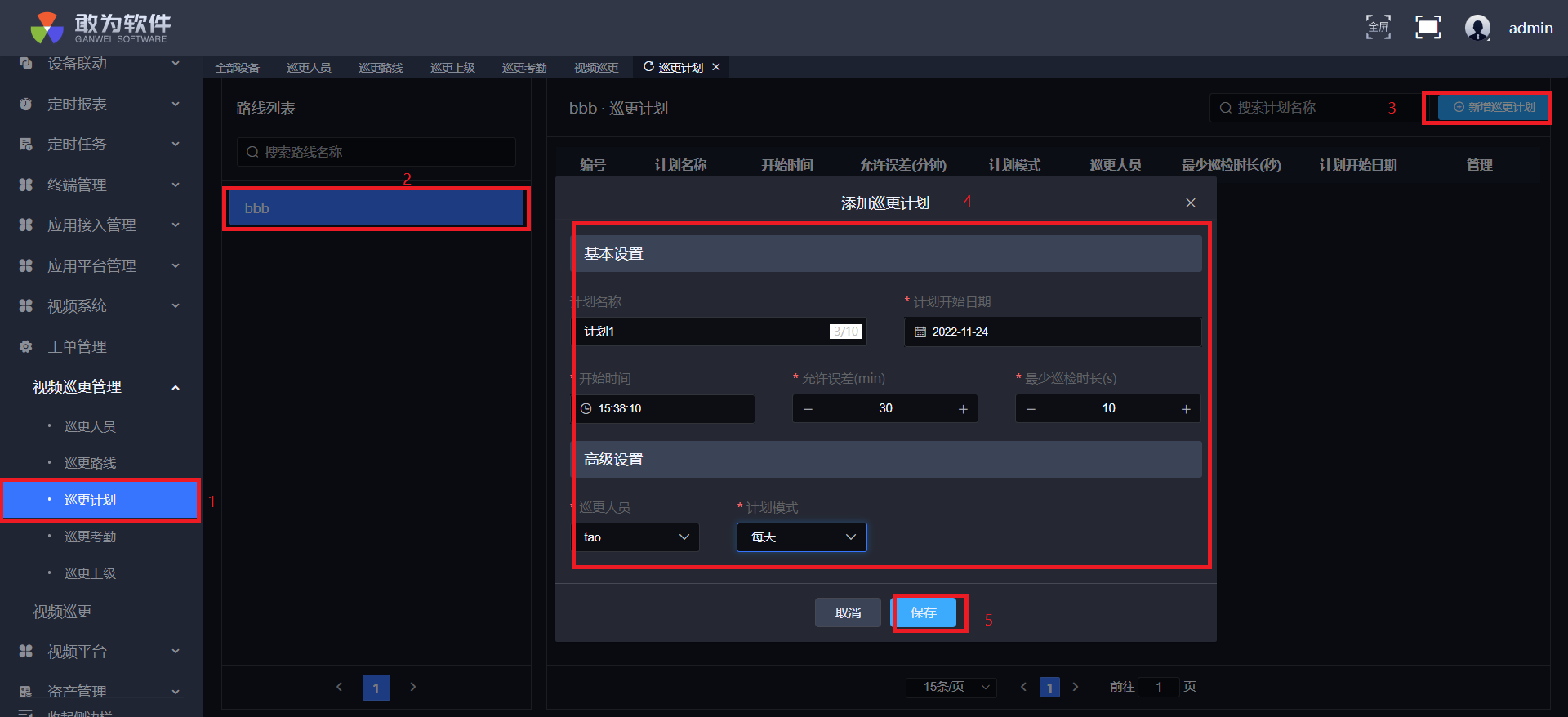Viewport: 1568px width, 717px height.
Task: Click page 1 in route list pagination
Action: point(376,688)
